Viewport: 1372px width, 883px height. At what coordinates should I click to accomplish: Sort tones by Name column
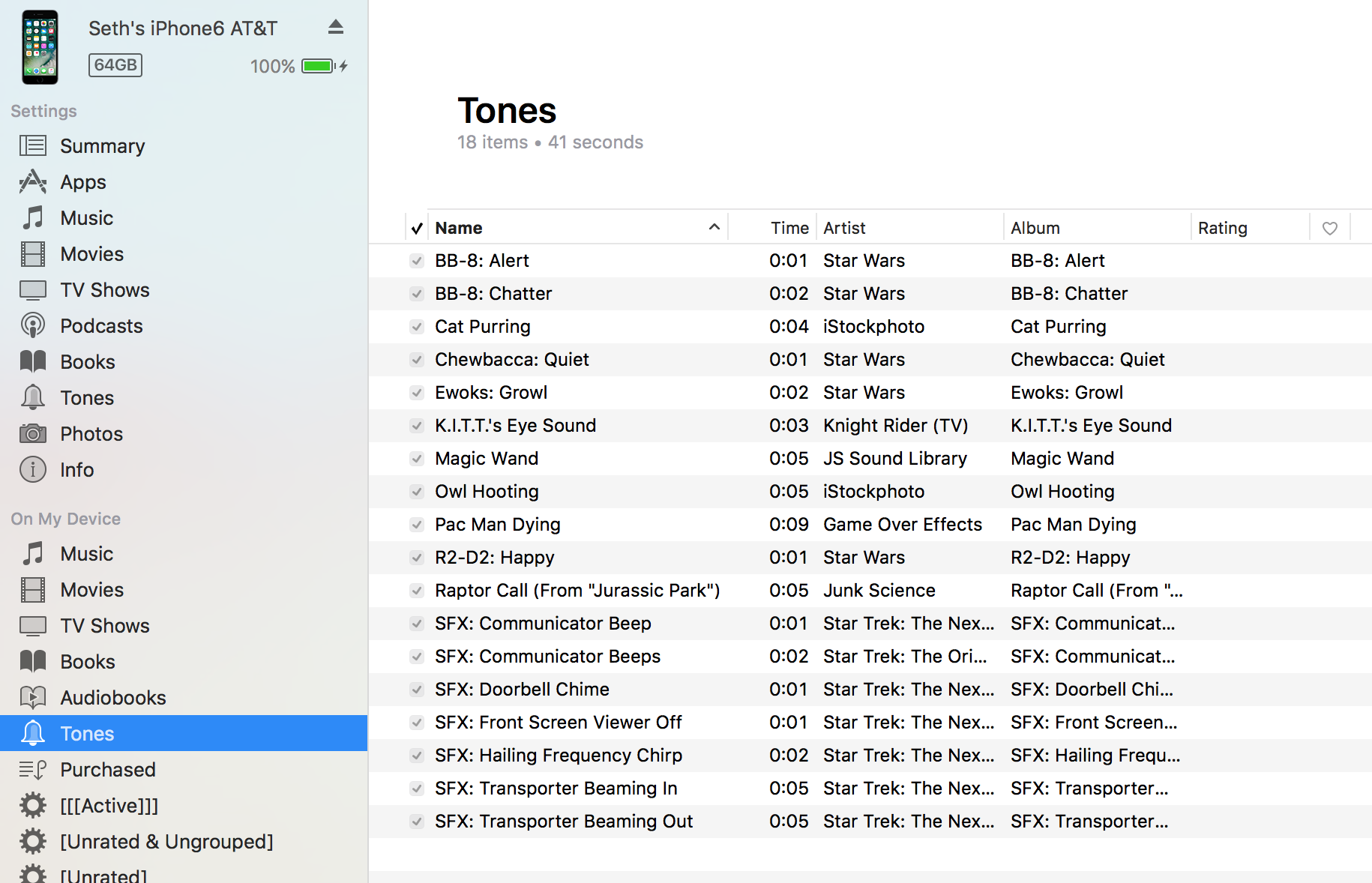(459, 228)
